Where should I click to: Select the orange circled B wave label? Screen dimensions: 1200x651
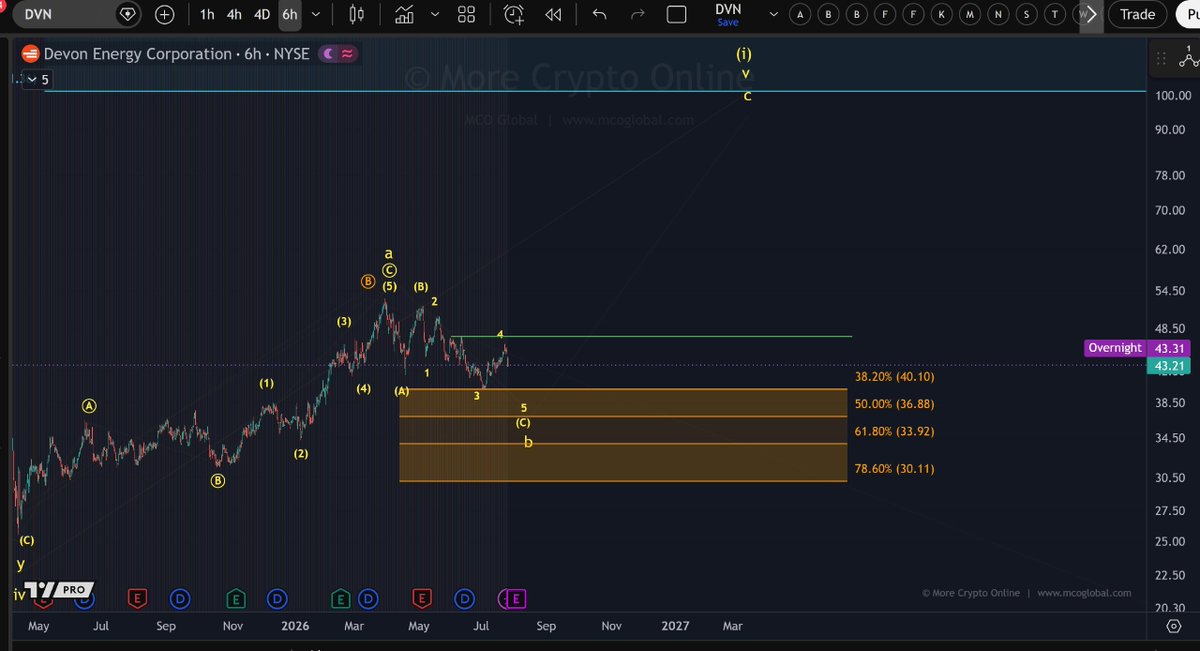tap(368, 282)
